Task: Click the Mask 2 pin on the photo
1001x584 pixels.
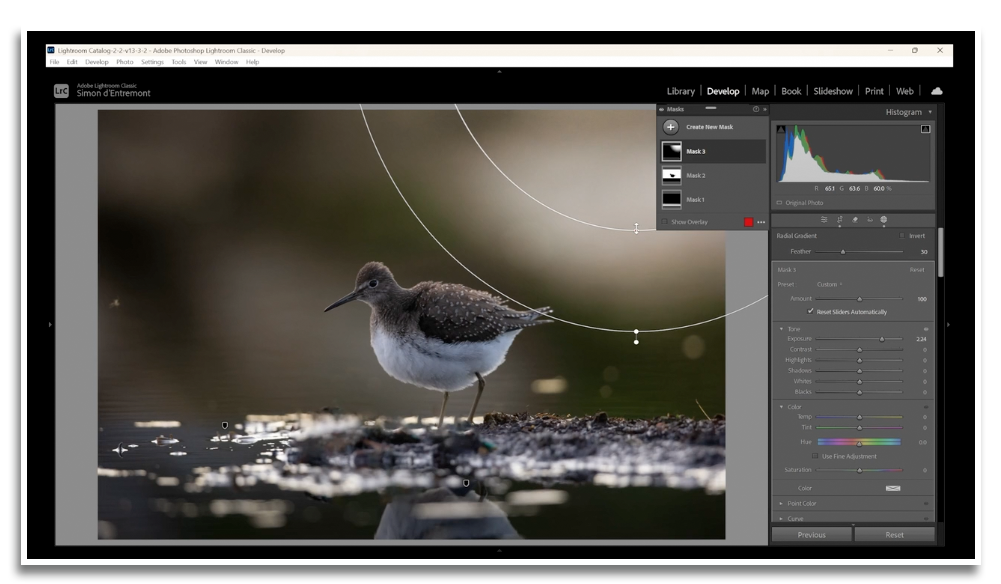Action: [x=225, y=425]
